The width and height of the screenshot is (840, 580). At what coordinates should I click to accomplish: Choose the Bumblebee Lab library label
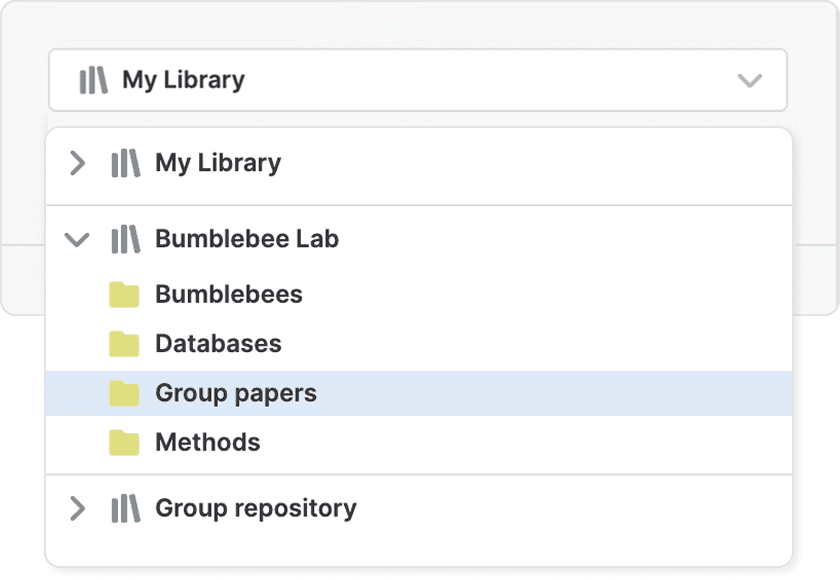point(247,239)
